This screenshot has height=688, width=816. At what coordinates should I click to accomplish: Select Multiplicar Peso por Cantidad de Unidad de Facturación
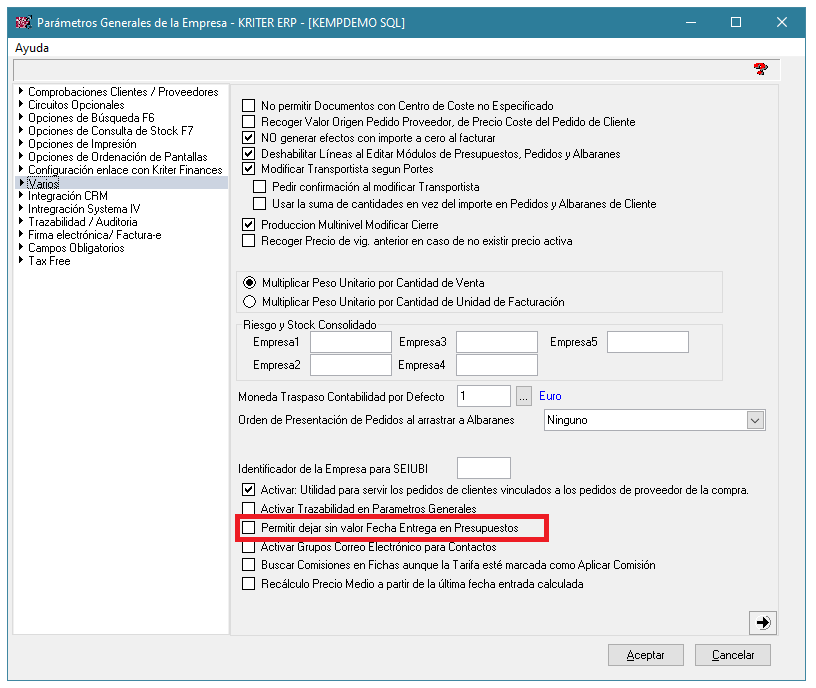tap(250, 301)
